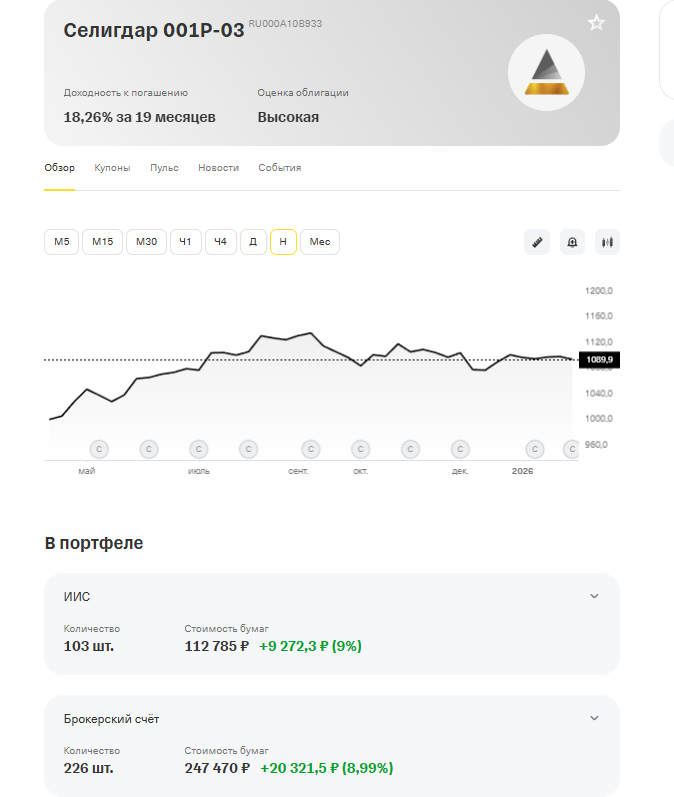
Task: Click the 1089,9 current price label
Action: point(600,360)
